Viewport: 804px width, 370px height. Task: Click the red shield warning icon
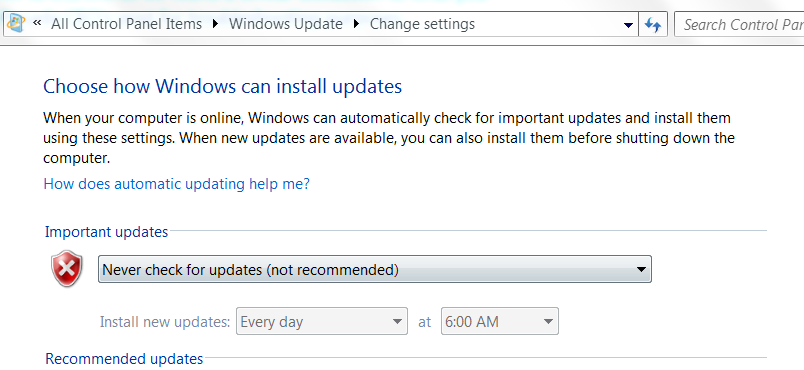tap(67, 269)
